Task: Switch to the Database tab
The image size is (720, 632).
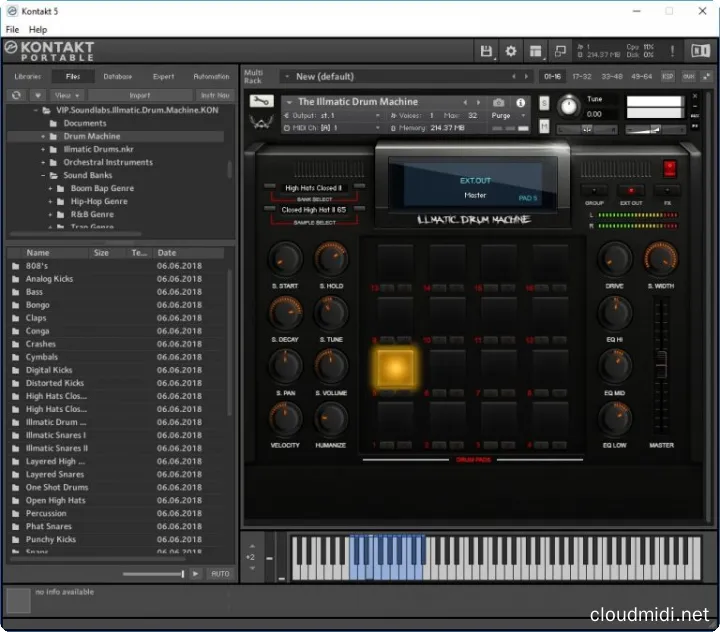Action: click(117, 76)
